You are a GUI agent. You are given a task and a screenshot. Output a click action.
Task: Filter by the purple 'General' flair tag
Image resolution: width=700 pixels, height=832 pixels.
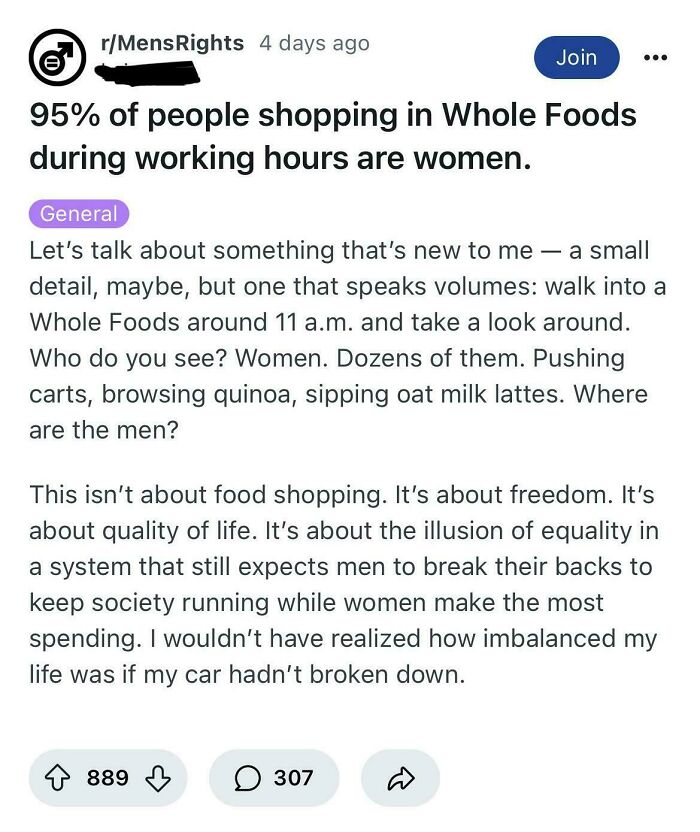[79, 213]
